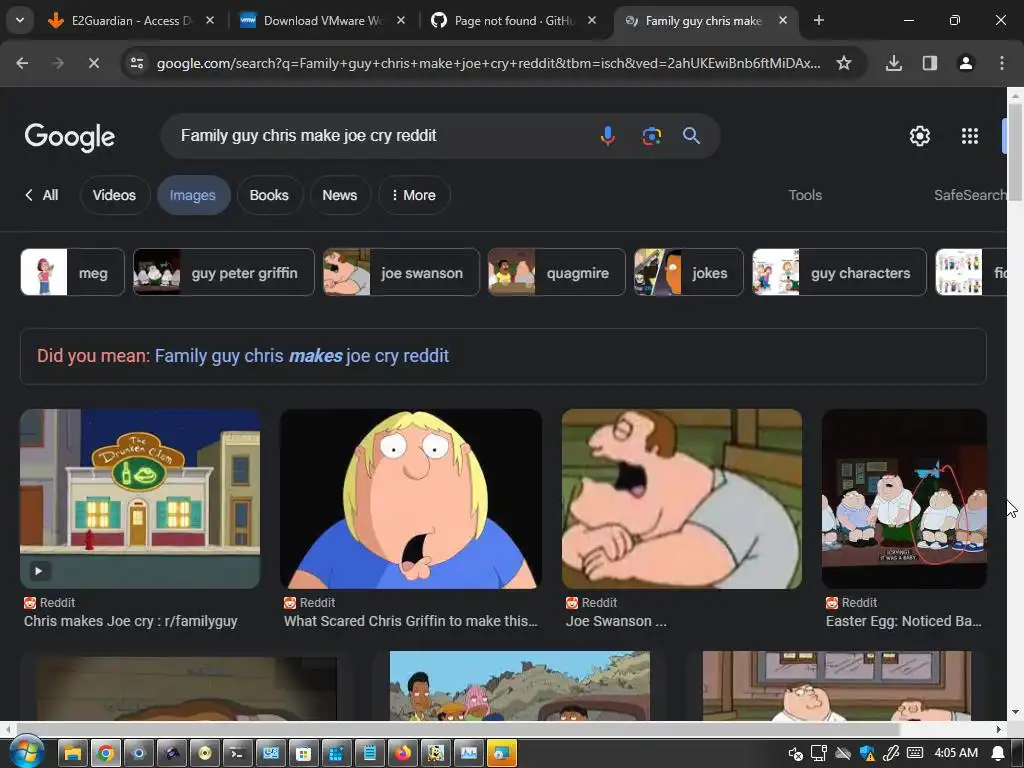Select the Books filter
Screen dimensions: 1024x768
coord(268,195)
